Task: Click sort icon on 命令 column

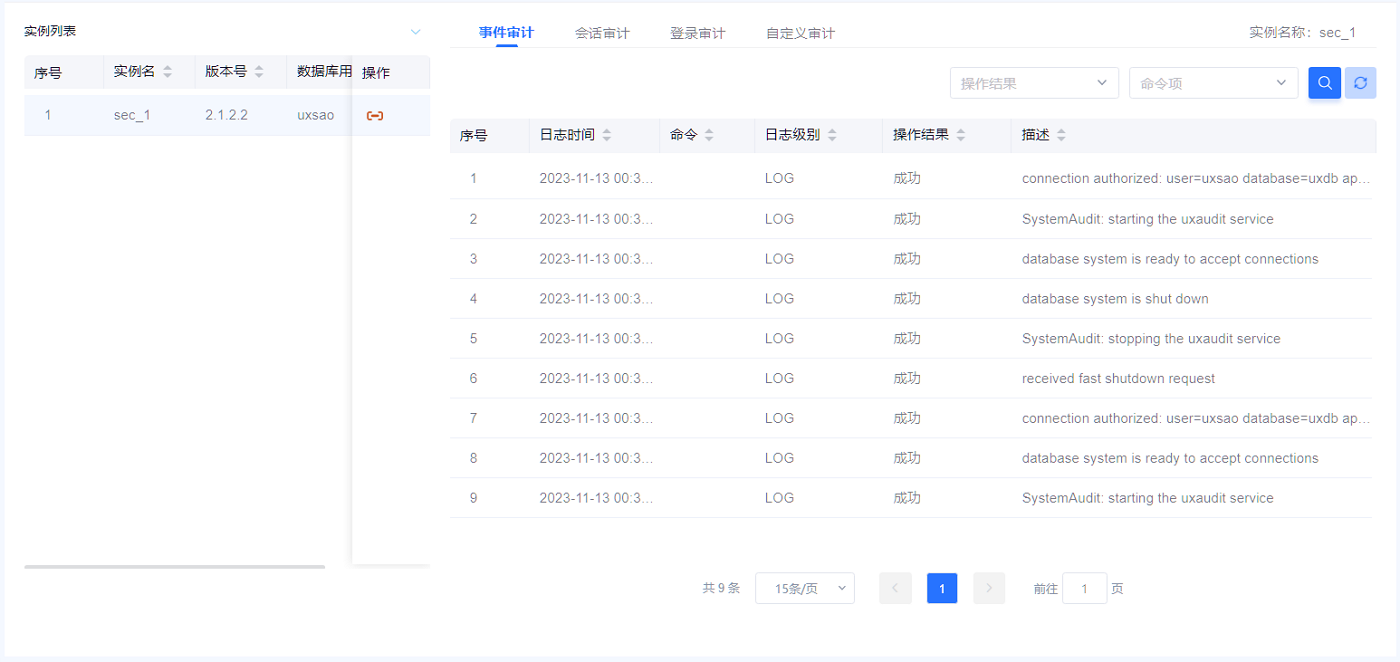Action: [709, 135]
